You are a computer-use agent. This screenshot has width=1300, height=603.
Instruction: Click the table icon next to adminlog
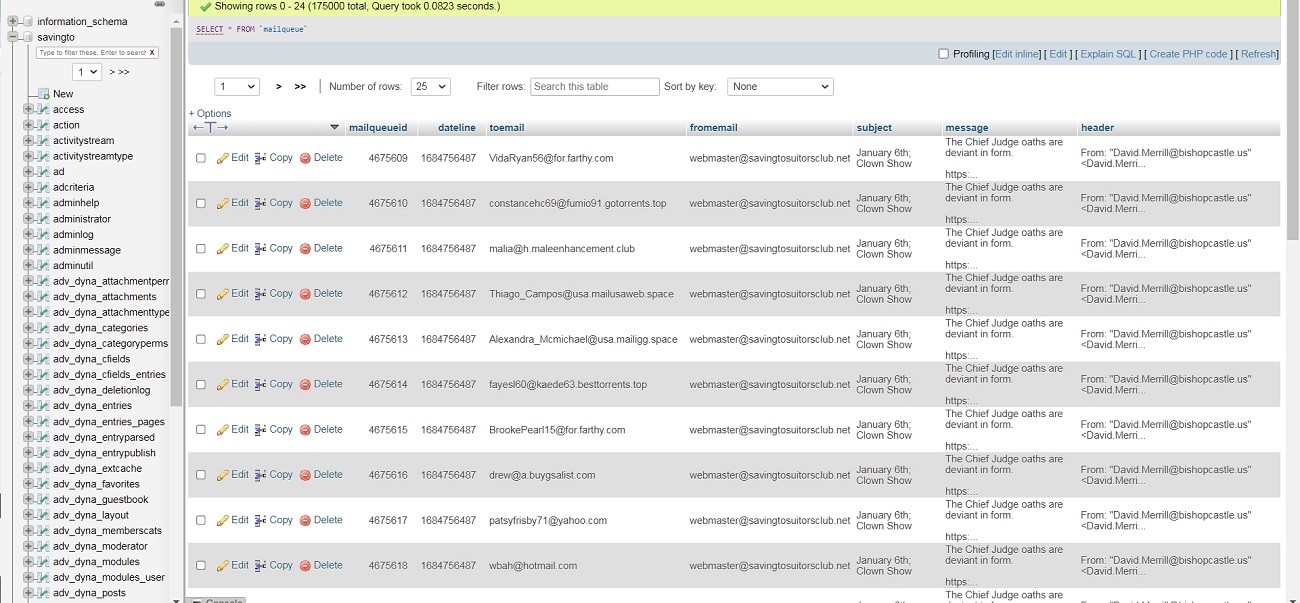[x=43, y=234]
